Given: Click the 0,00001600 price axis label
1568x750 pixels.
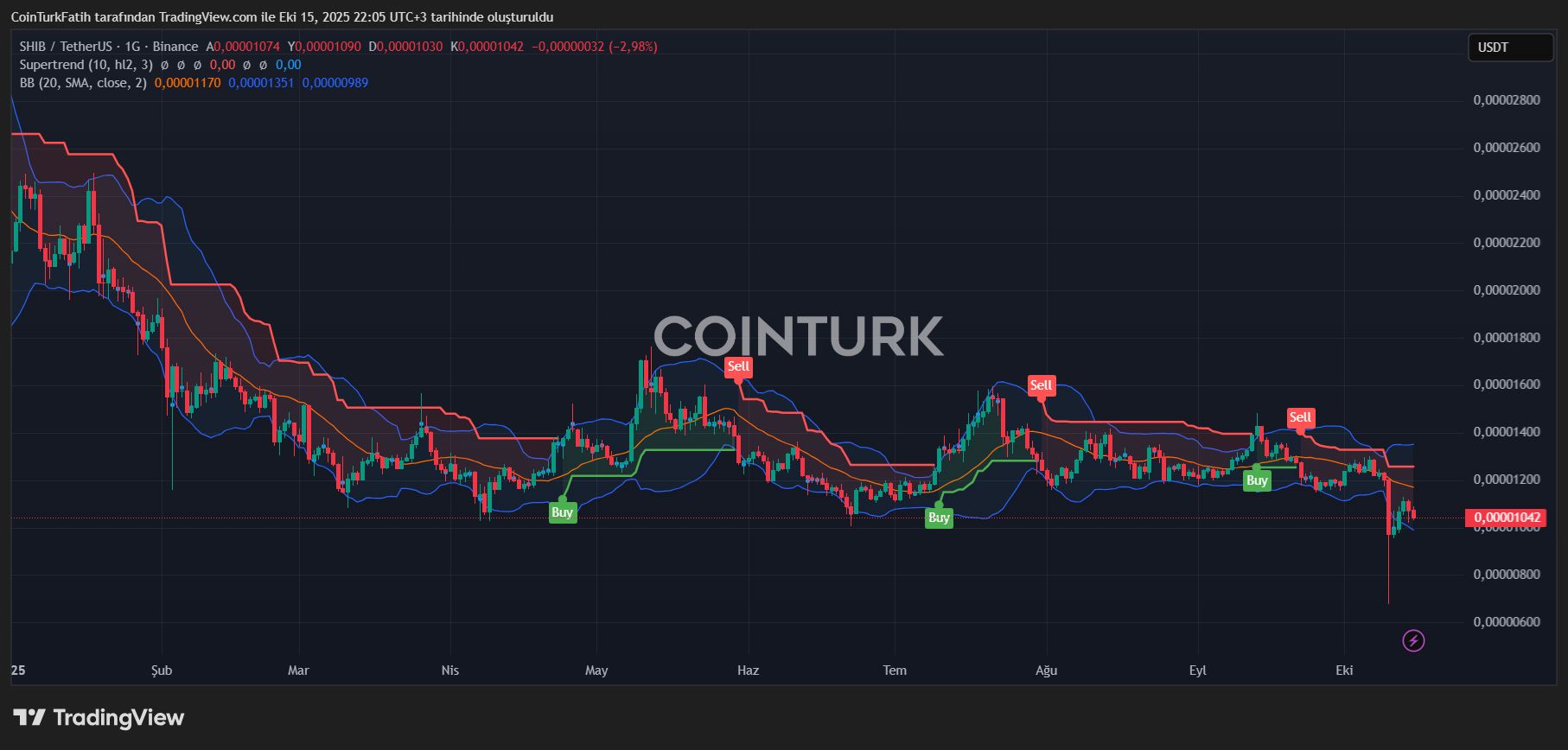Looking at the screenshot, I should point(1507,385).
